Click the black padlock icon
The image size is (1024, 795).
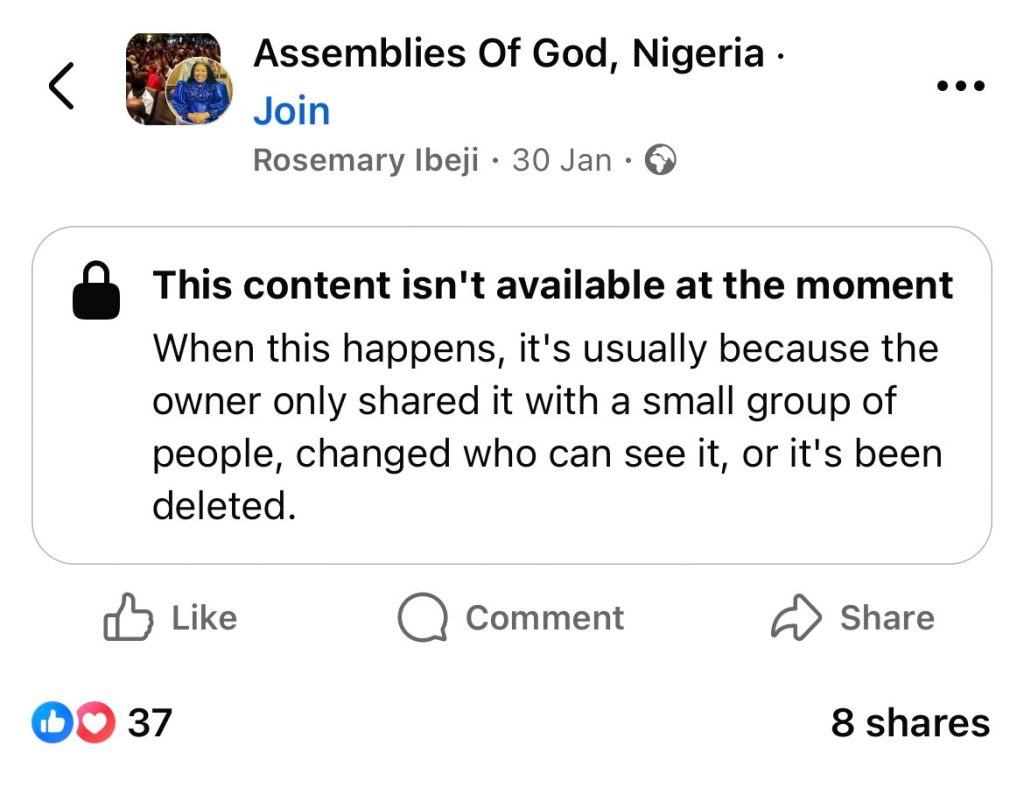96,290
